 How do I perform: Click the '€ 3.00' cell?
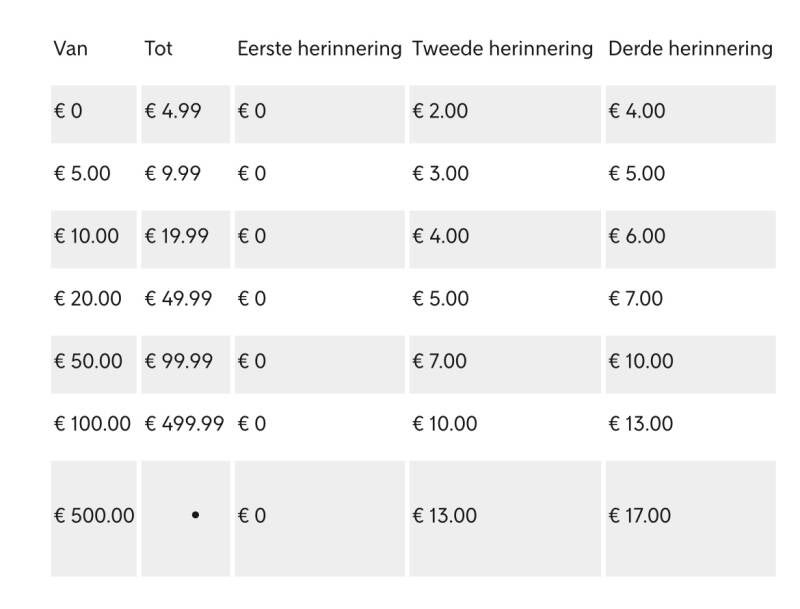coord(440,174)
